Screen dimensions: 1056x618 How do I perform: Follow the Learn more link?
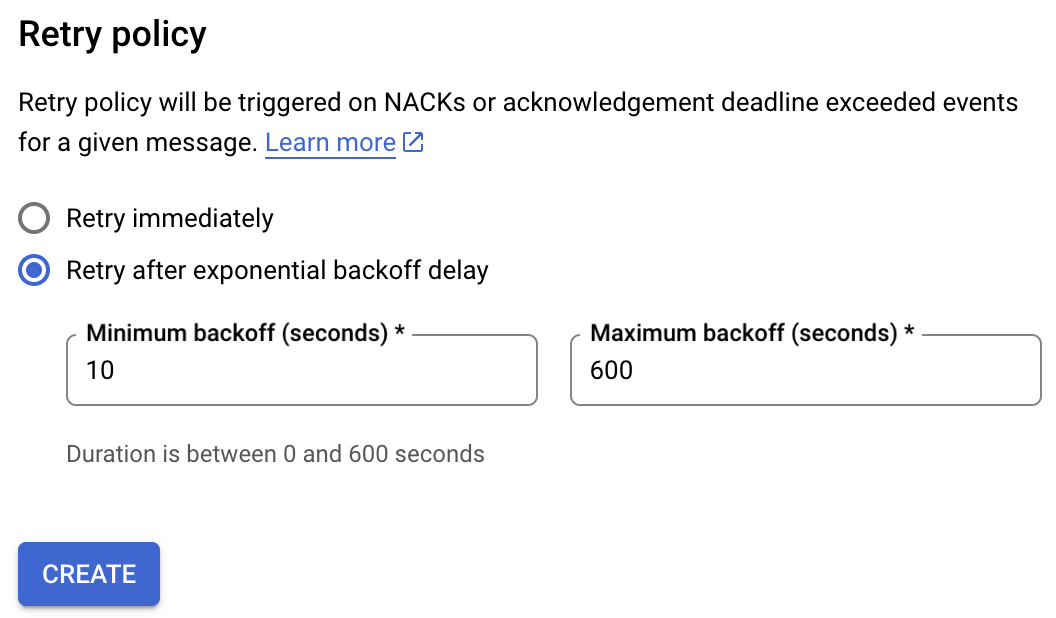[330, 142]
